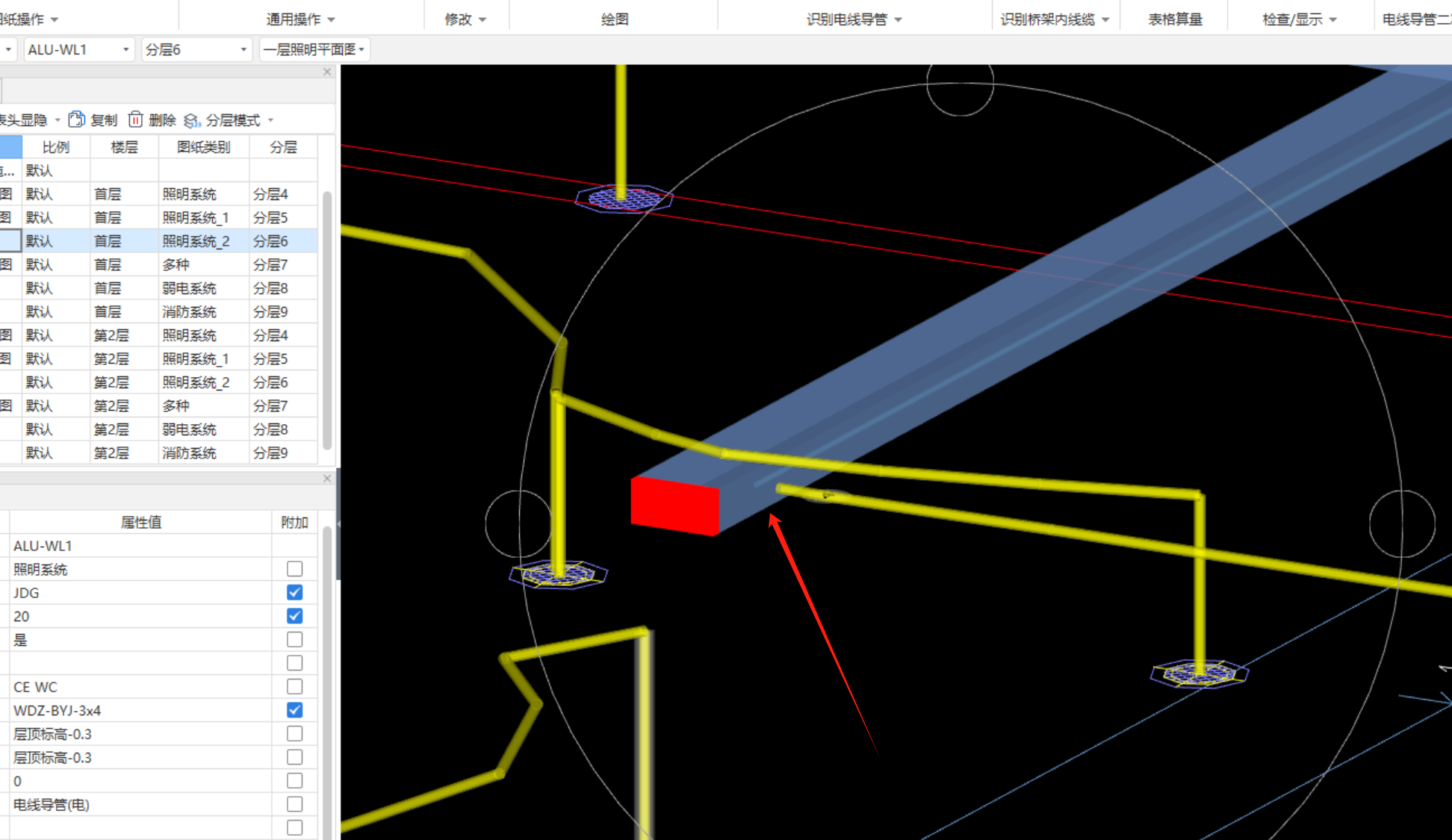
Task: Close the drawing list panel
Action: click(x=327, y=72)
